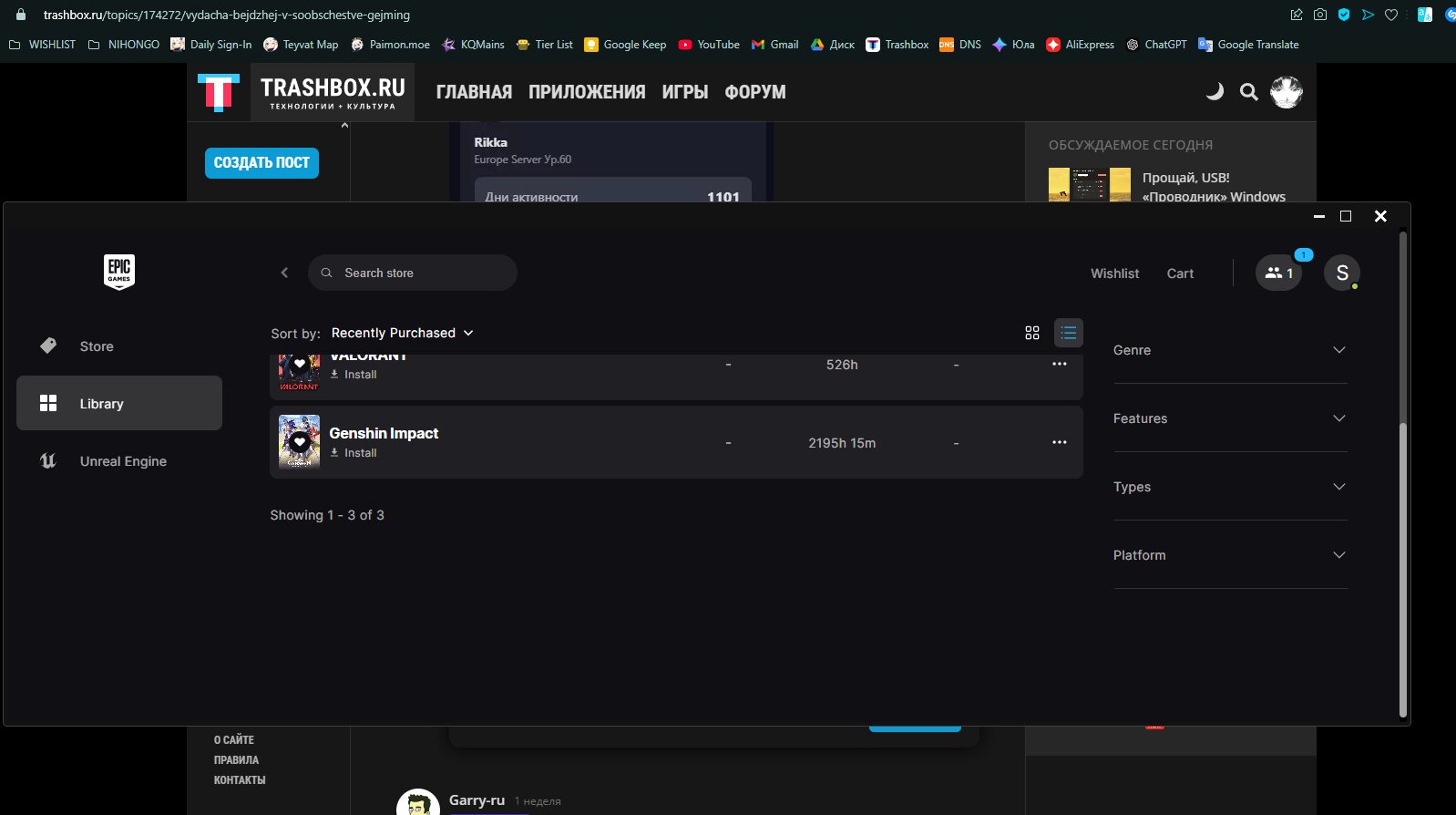Open the Store section in Epic sidebar

(x=119, y=346)
